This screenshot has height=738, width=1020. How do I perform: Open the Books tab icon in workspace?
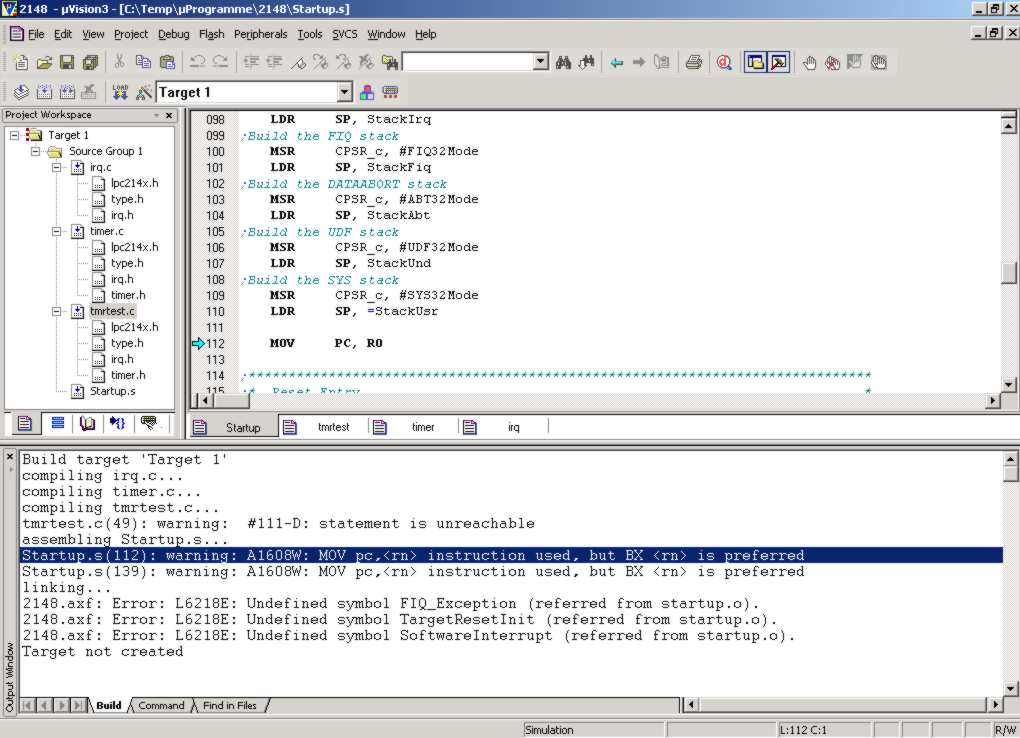pos(87,424)
